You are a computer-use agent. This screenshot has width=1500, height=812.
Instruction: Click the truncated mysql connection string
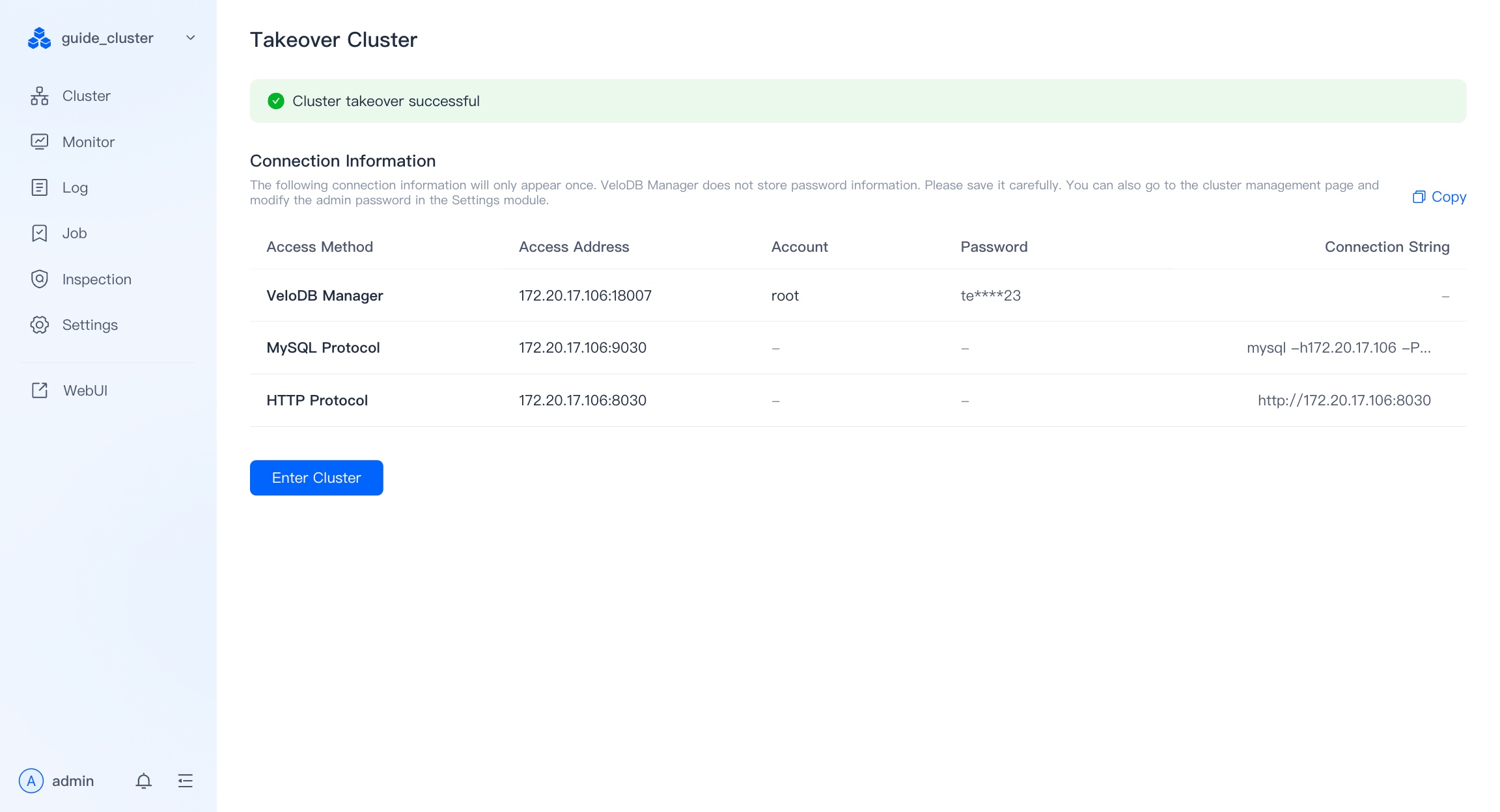1339,347
